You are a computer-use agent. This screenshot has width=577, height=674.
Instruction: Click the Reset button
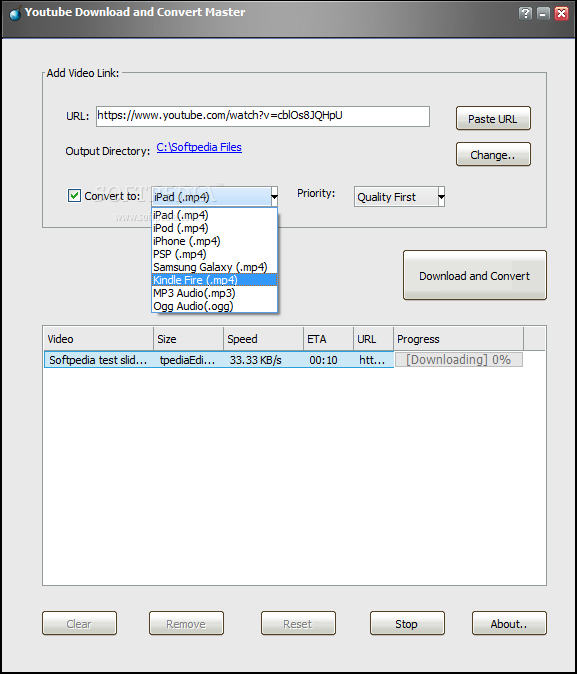(x=298, y=623)
